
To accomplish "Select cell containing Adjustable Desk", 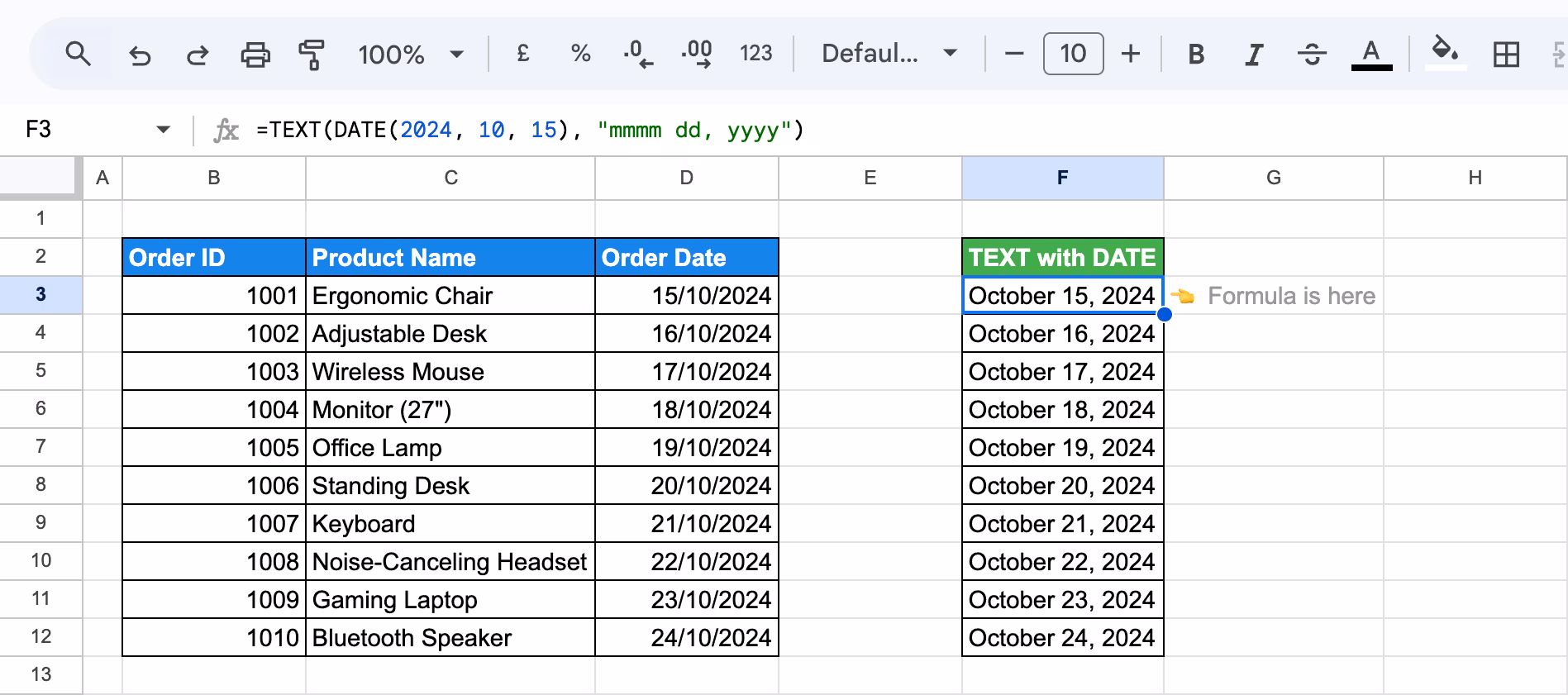I will tap(450, 333).
